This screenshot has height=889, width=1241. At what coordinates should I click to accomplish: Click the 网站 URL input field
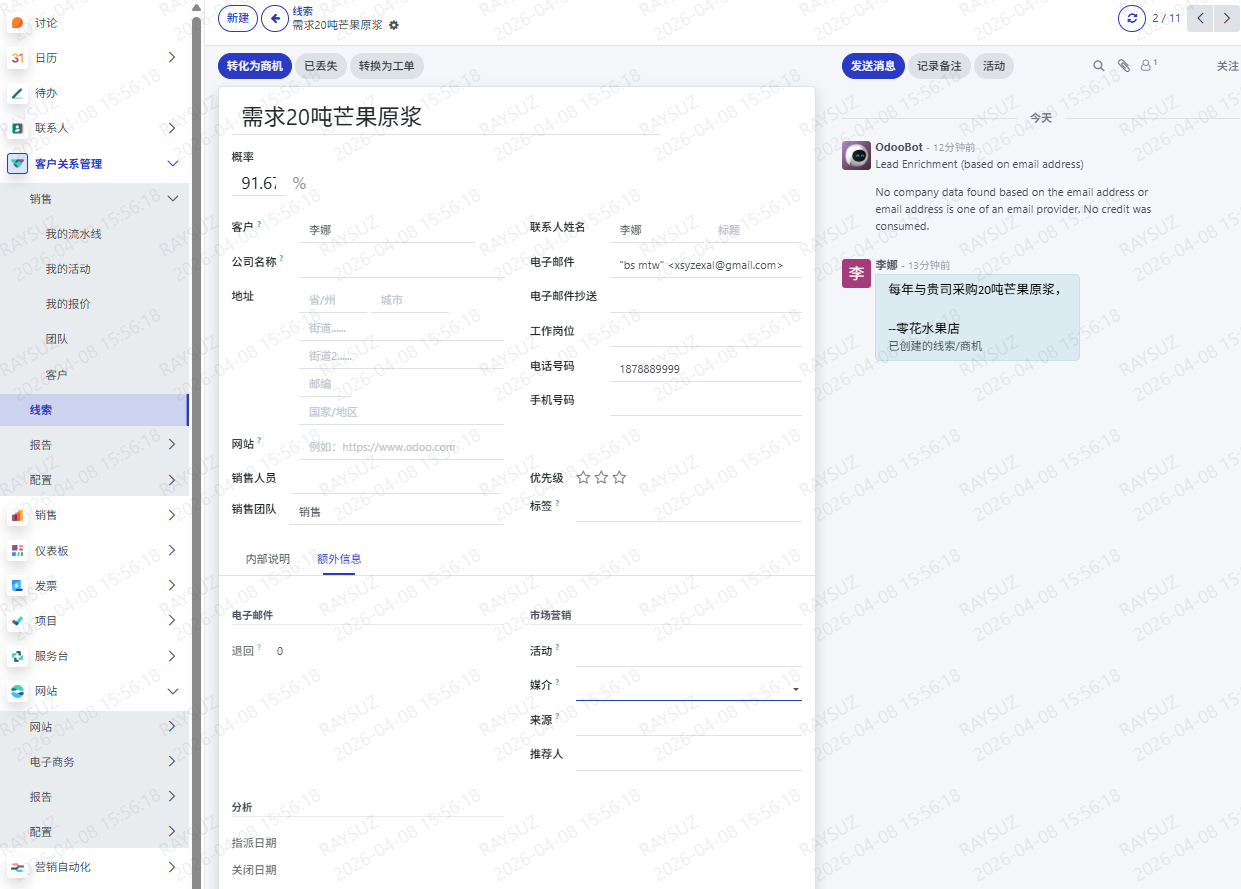point(401,447)
